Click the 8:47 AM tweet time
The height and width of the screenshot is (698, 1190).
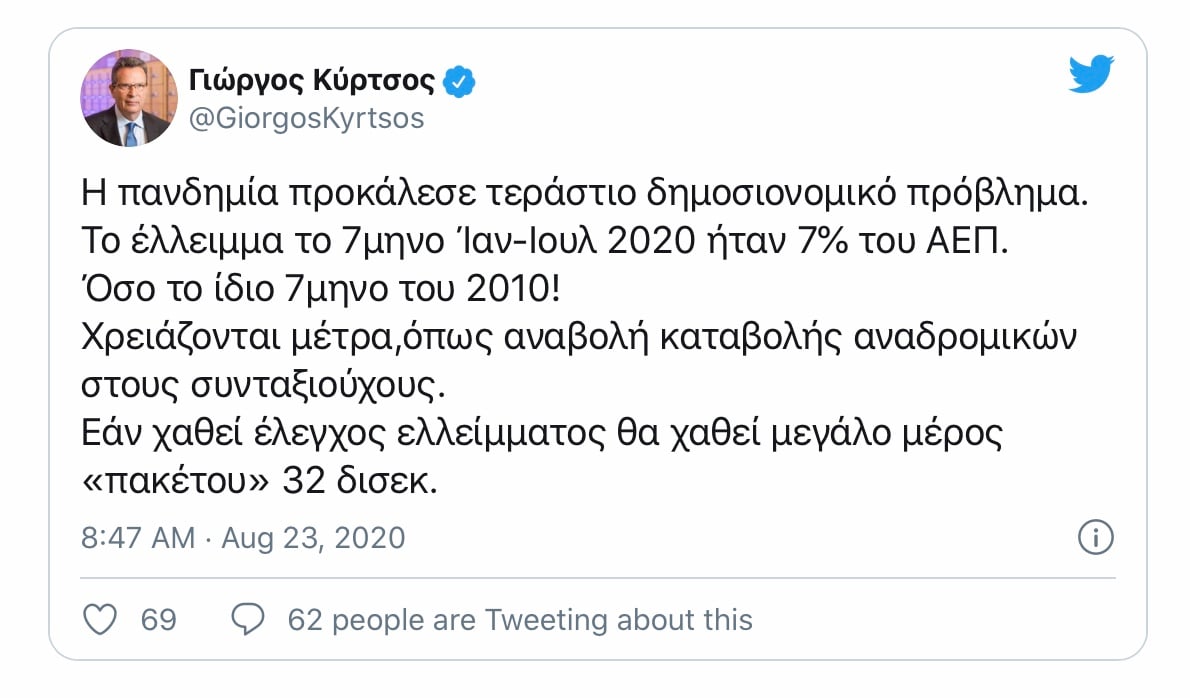138,537
